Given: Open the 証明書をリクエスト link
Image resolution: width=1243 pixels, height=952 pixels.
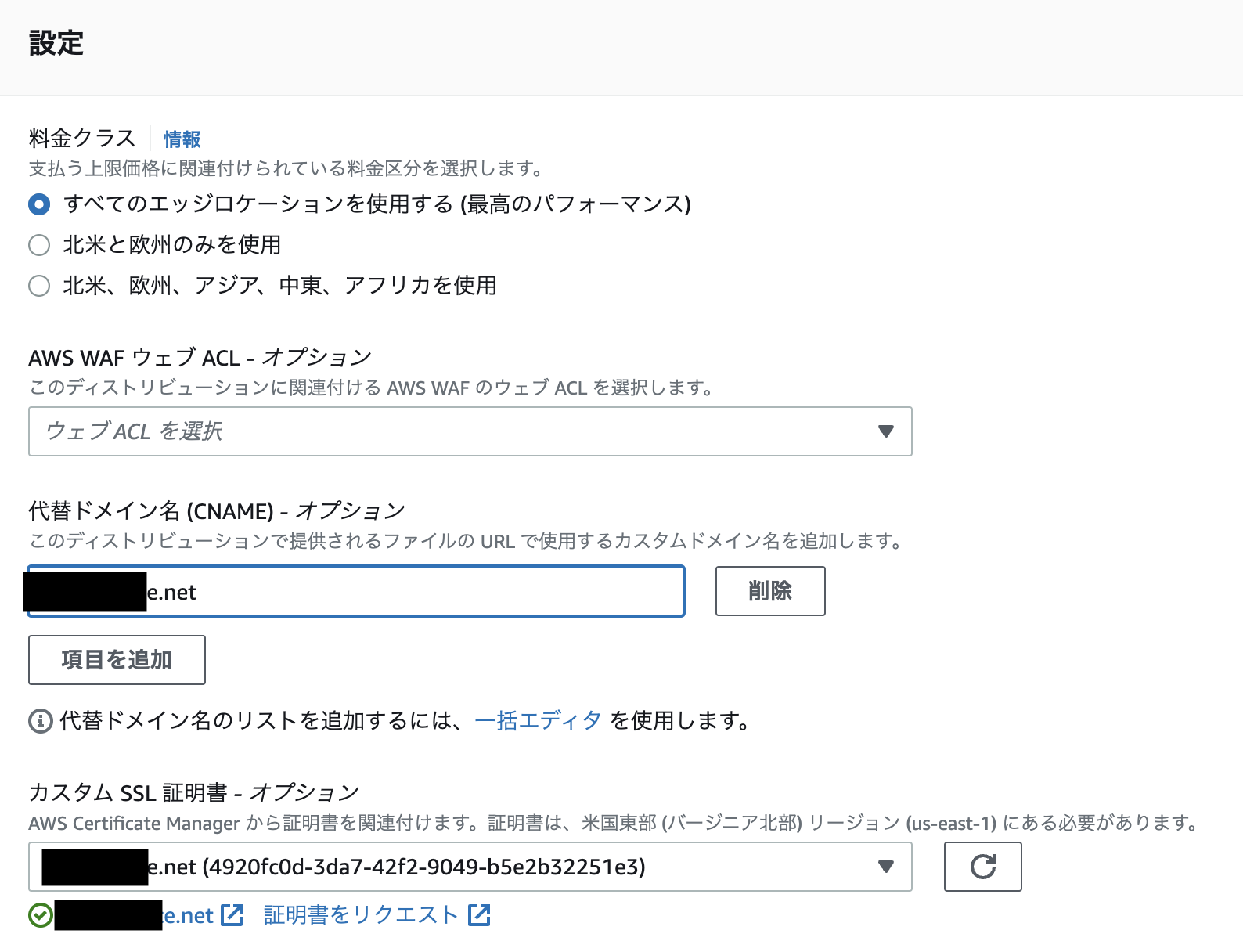Looking at the screenshot, I should 361,915.
